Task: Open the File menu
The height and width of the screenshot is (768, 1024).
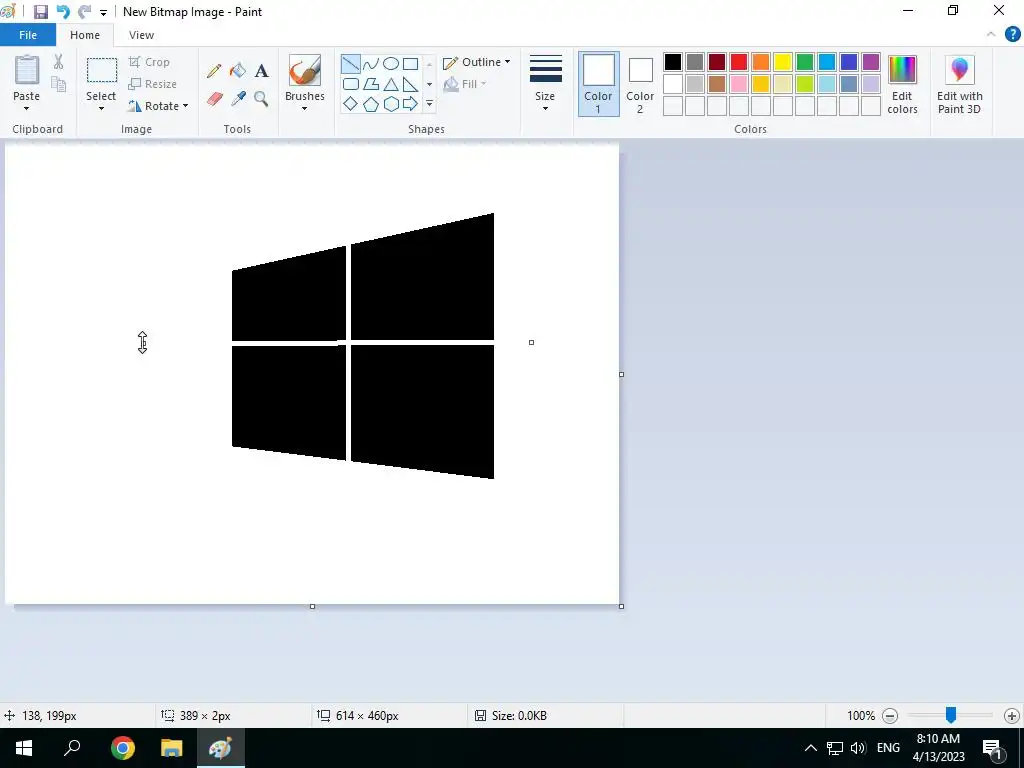Action: coord(28,35)
